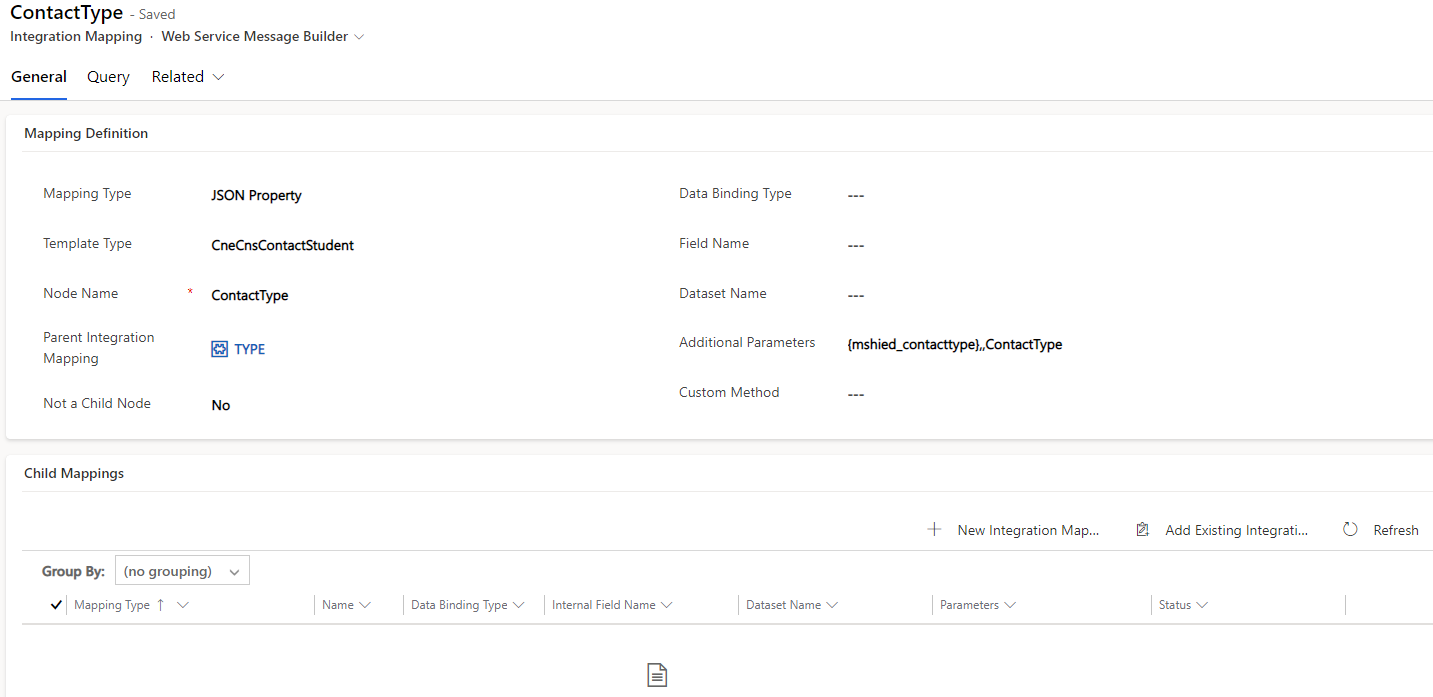Click the Child Mappings section header
The height and width of the screenshot is (697, 1433).
click(74, 473)
